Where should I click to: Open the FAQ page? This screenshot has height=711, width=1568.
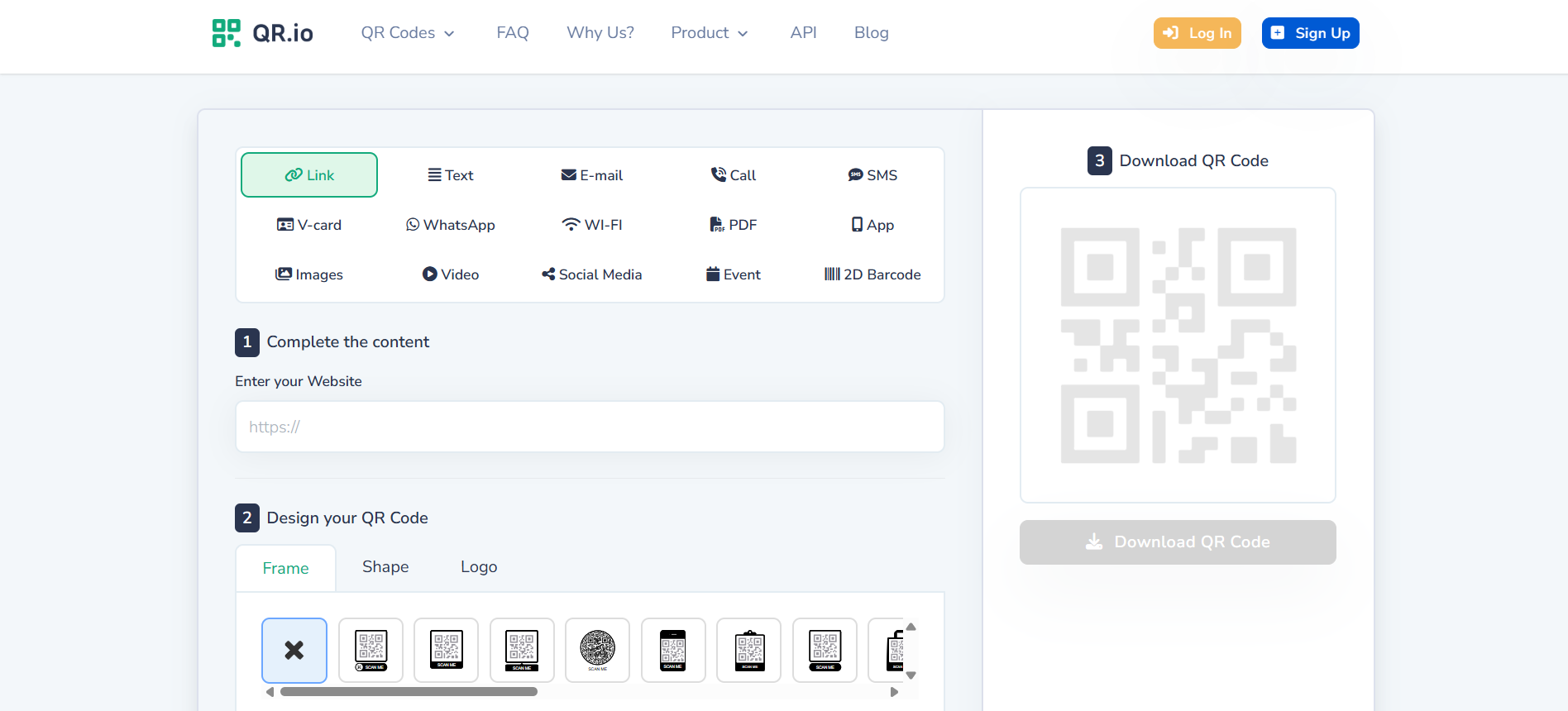(513, 33)
